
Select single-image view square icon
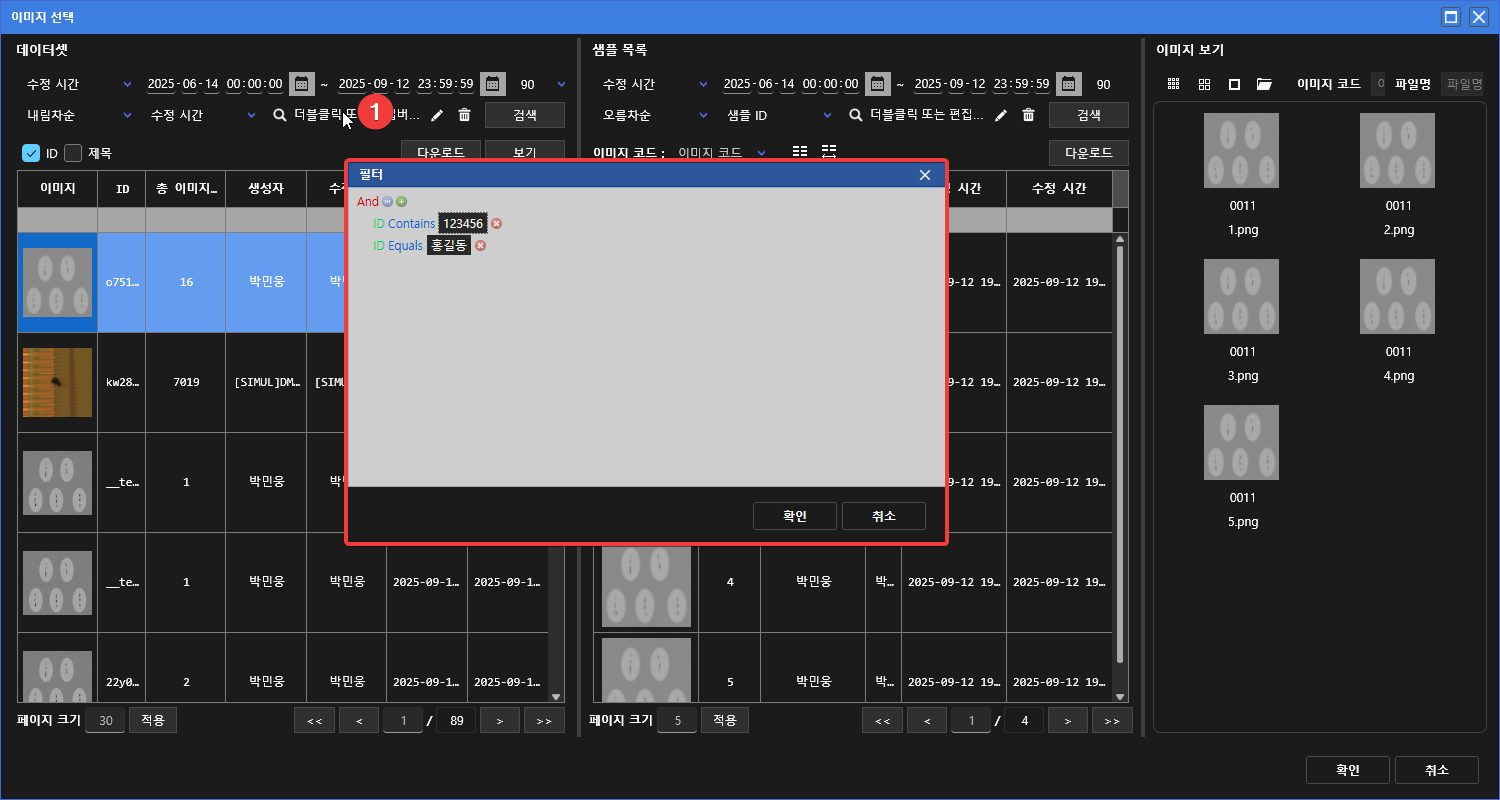point(1234,85)
